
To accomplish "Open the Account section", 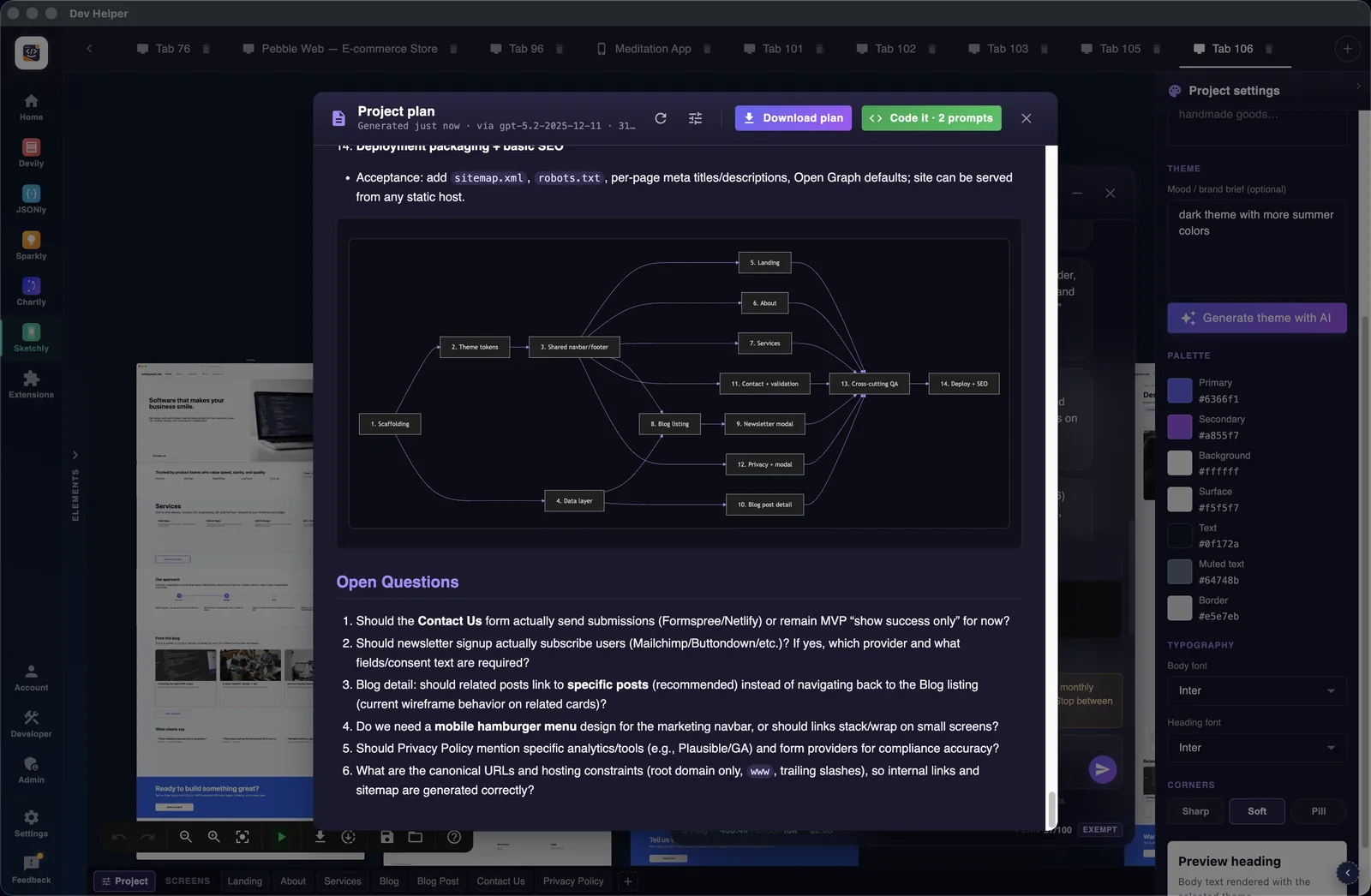I will point(31,678).
